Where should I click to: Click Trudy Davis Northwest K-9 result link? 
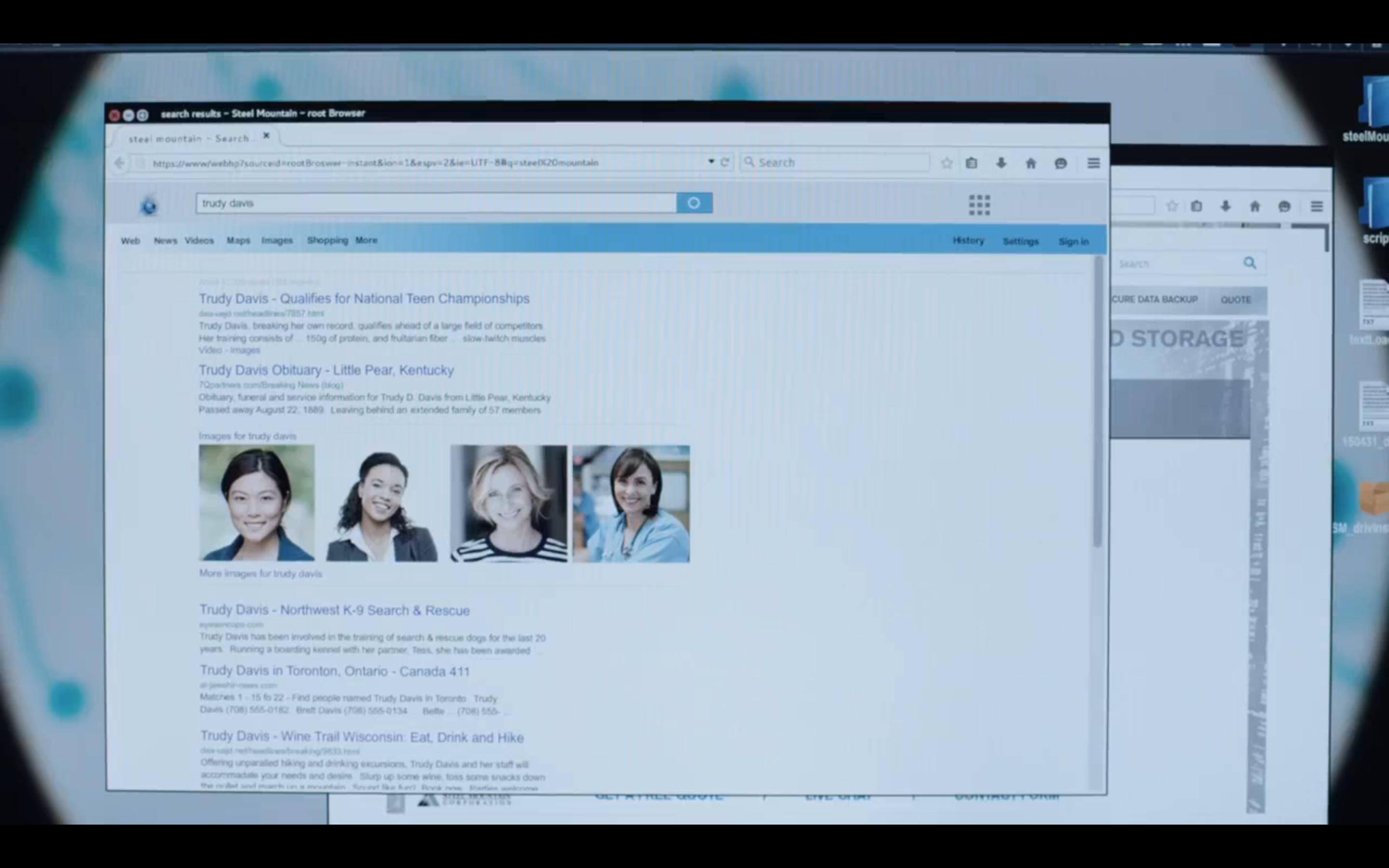pos(334,609)
